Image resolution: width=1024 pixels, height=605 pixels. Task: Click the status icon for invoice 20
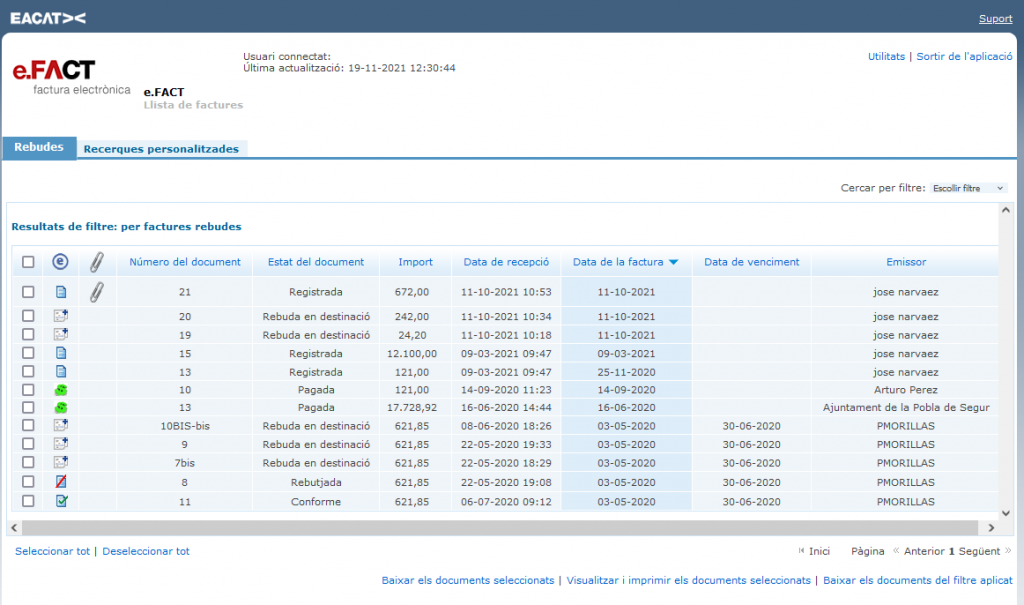tap(61, 316)
